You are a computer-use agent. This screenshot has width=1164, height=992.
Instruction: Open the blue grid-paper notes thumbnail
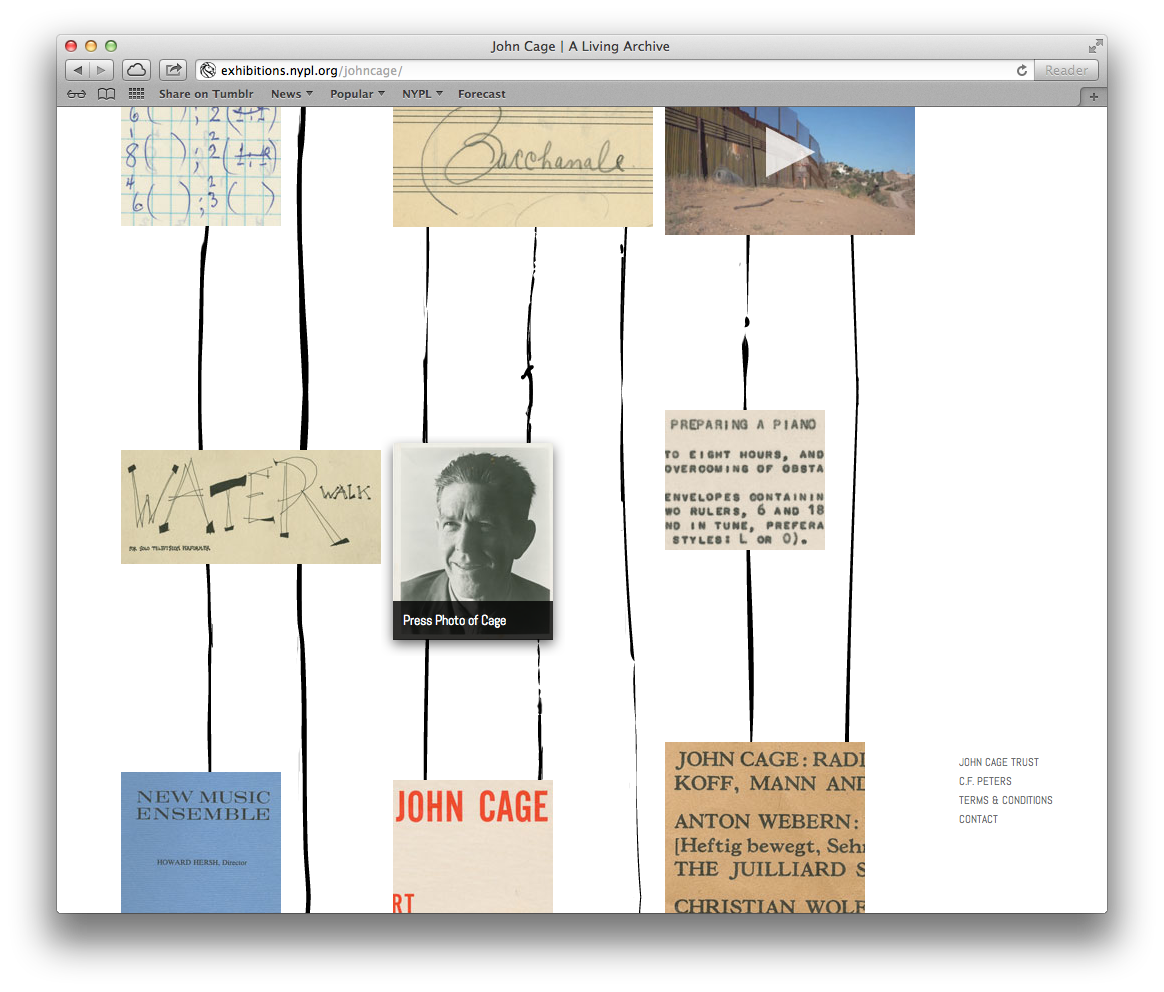point(201,166)
